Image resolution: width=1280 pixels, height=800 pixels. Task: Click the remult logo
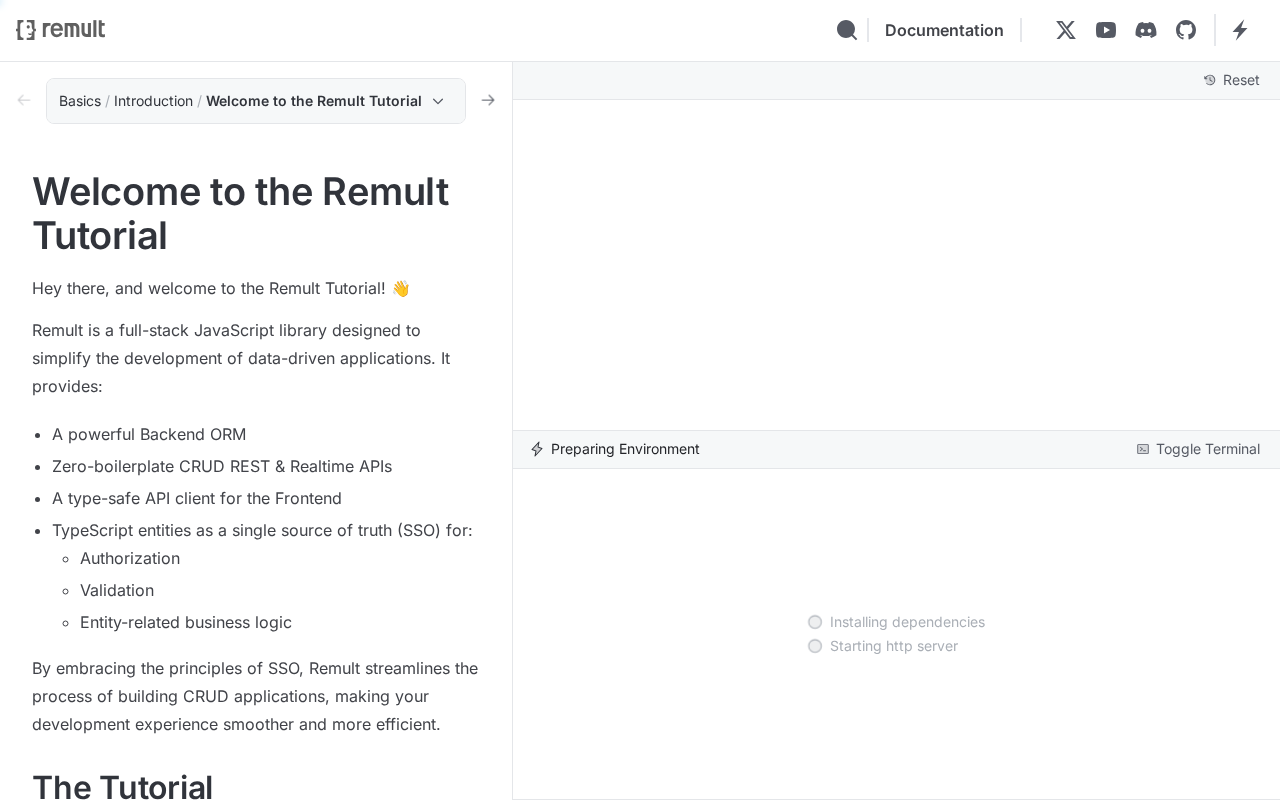61,30
